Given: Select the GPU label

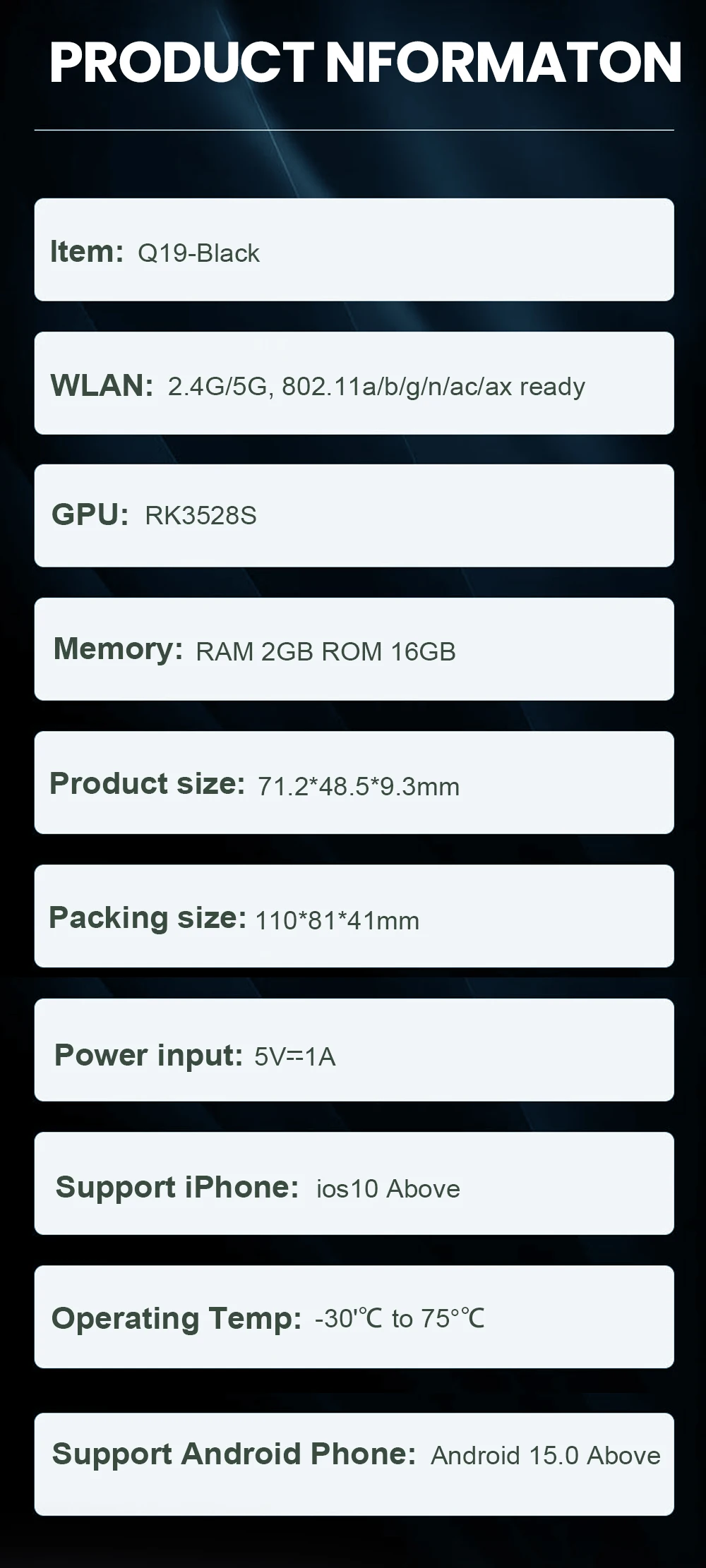Looking at the screenshot, I should 90,514.
